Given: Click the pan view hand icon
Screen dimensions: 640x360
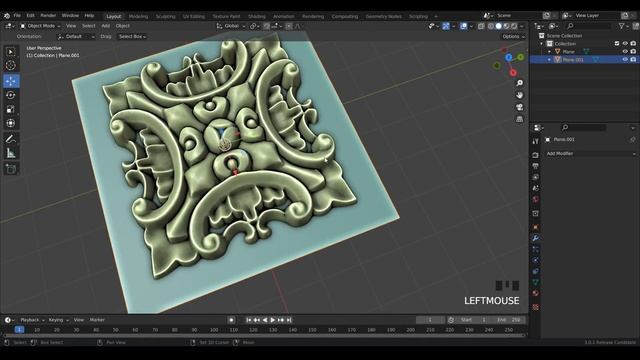Looking at the screenshot, I should click(x=519, y=95).
